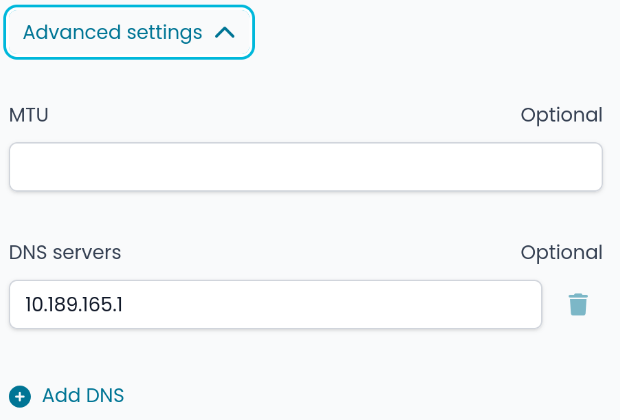The width and height of the screenshot is (620, 420).
Task: Click the DNS servers field showing 10.189.165.1
Action: tap(275, 305)
